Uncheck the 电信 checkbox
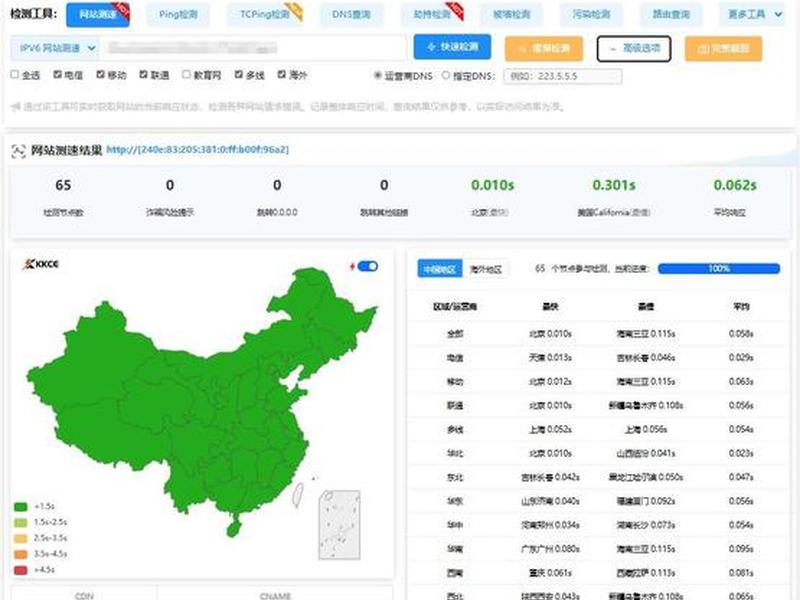The image size is (800, 600). pyautogui.click(x=58, y=74)
